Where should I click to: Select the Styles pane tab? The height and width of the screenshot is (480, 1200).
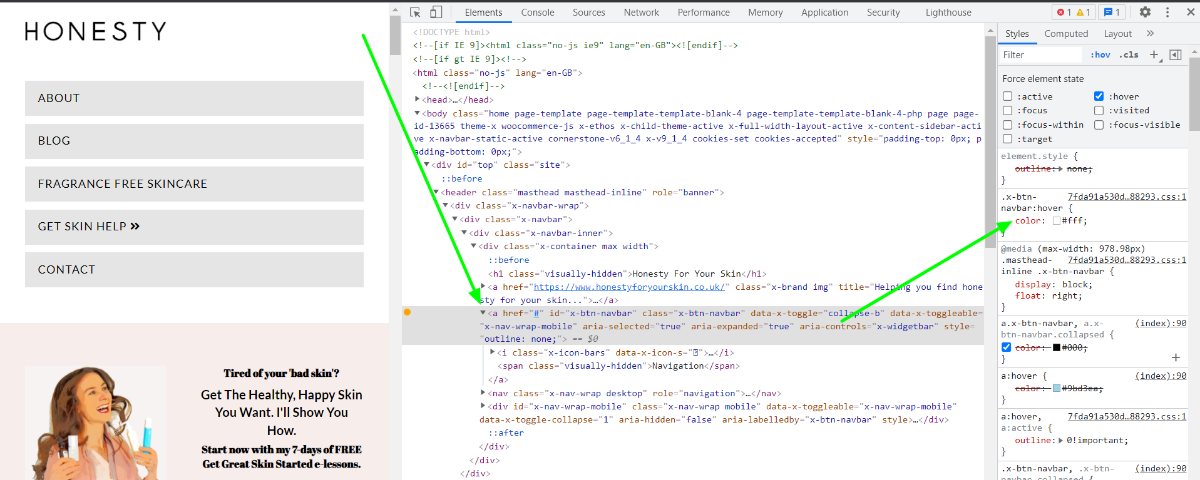1017,34
